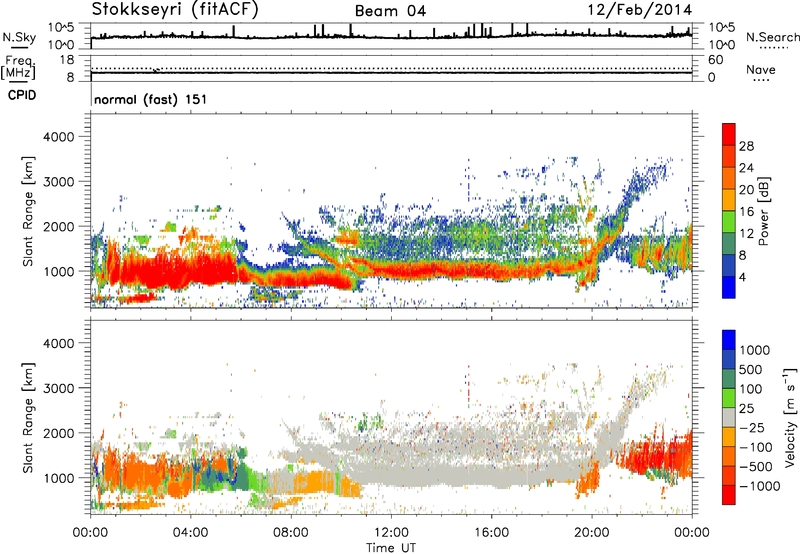The image size is (800, 554).
Task: Click the '25' value on Velocity colorbar
Action: 746,409
